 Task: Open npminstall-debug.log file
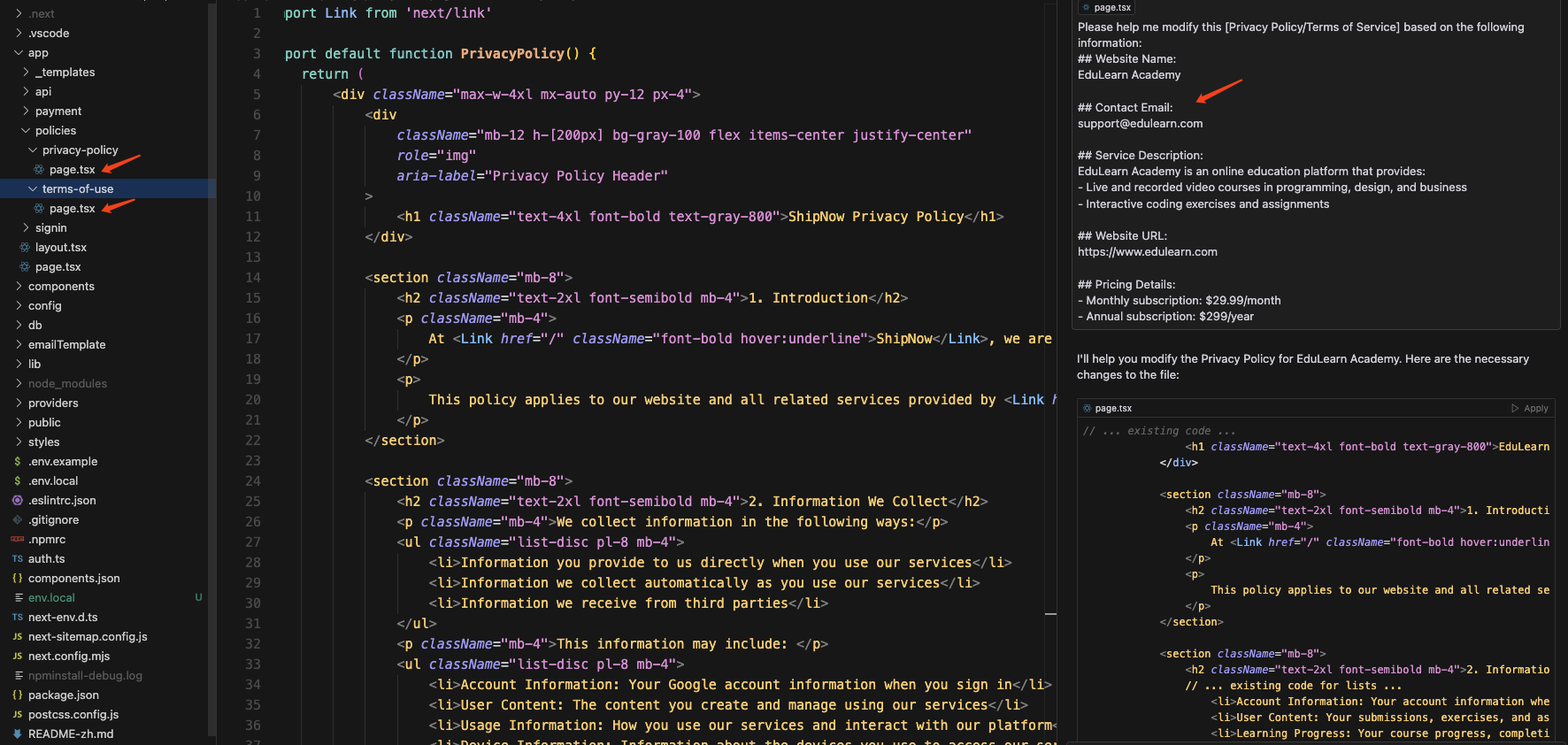point(85,675)
